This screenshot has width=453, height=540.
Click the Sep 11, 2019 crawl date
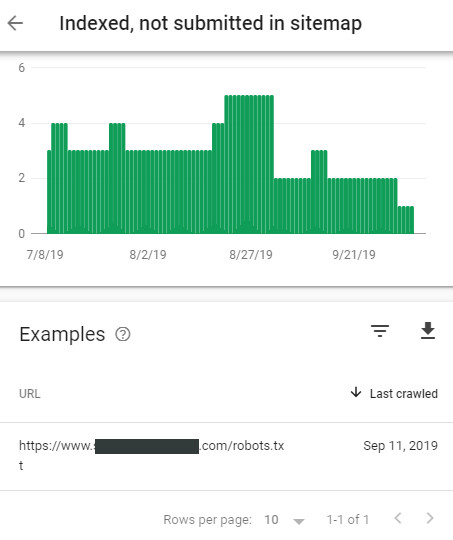400,446
